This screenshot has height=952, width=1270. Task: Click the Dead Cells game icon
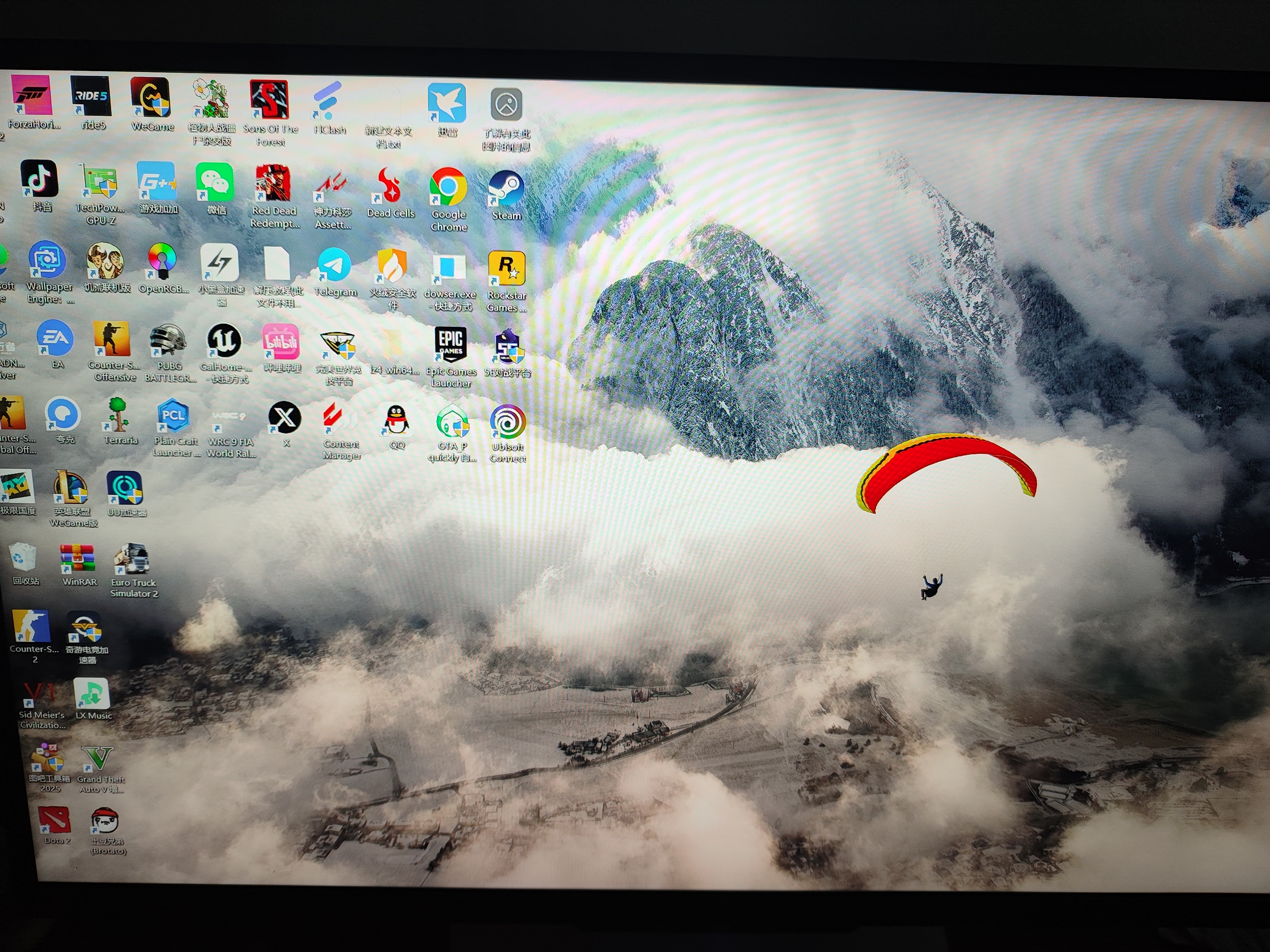click(x=390, y=186)
